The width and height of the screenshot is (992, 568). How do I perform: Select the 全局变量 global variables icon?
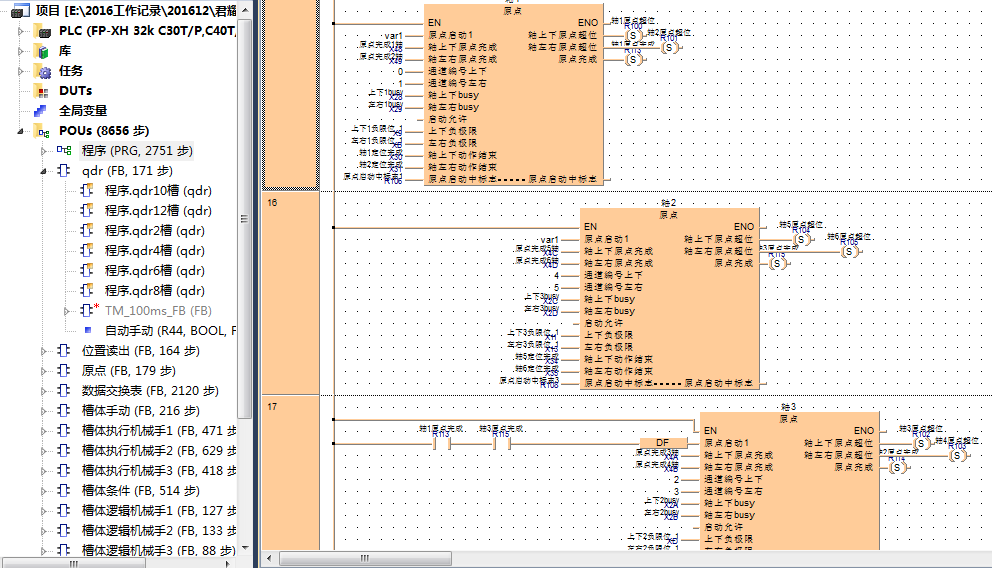click(x=42, y=111)
